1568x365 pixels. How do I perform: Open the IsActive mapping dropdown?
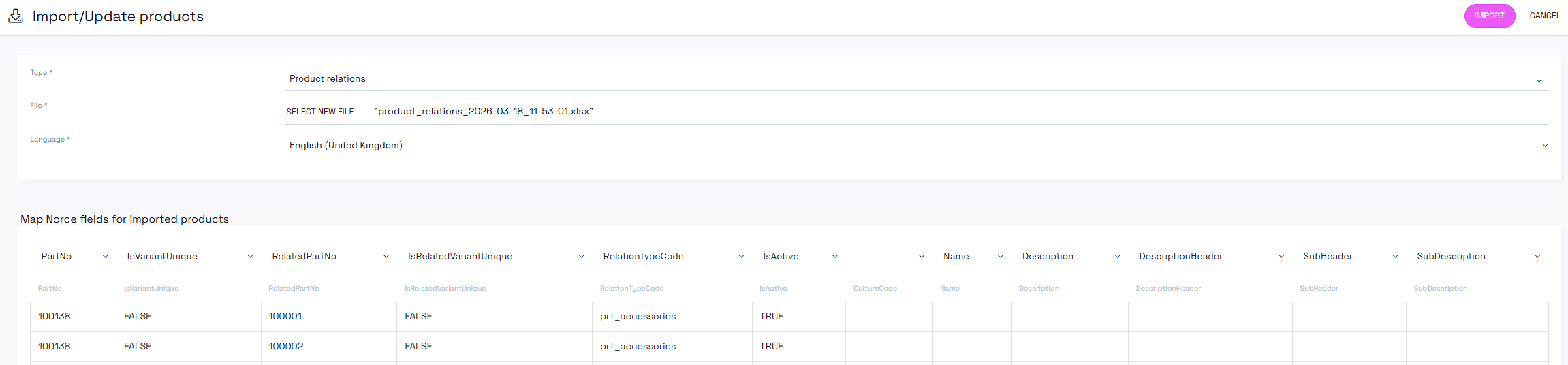coord(799,257)
